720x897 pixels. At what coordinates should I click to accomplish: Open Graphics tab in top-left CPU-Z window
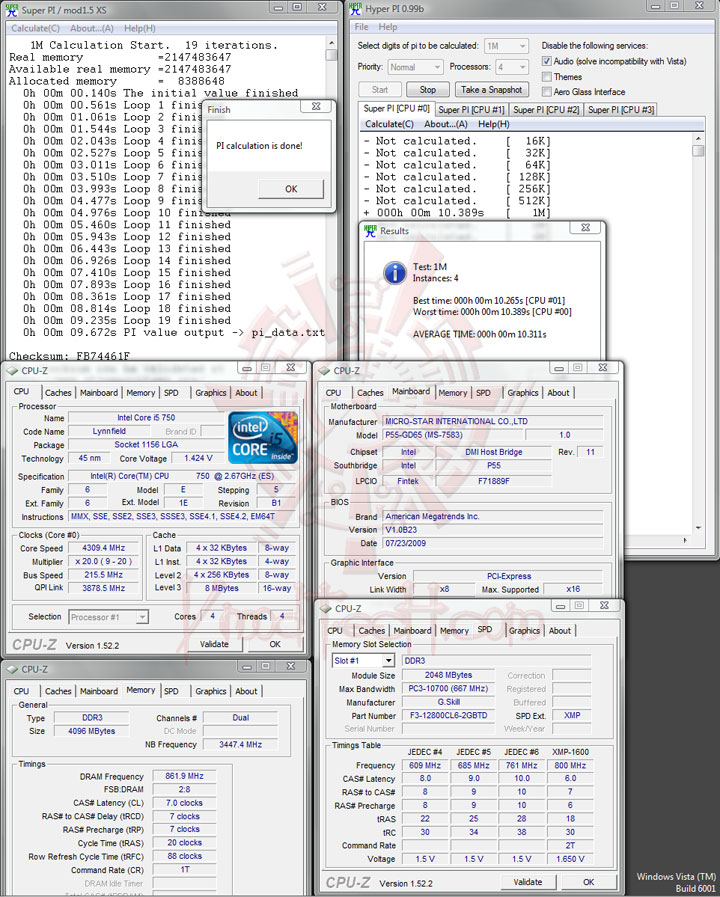211,392
